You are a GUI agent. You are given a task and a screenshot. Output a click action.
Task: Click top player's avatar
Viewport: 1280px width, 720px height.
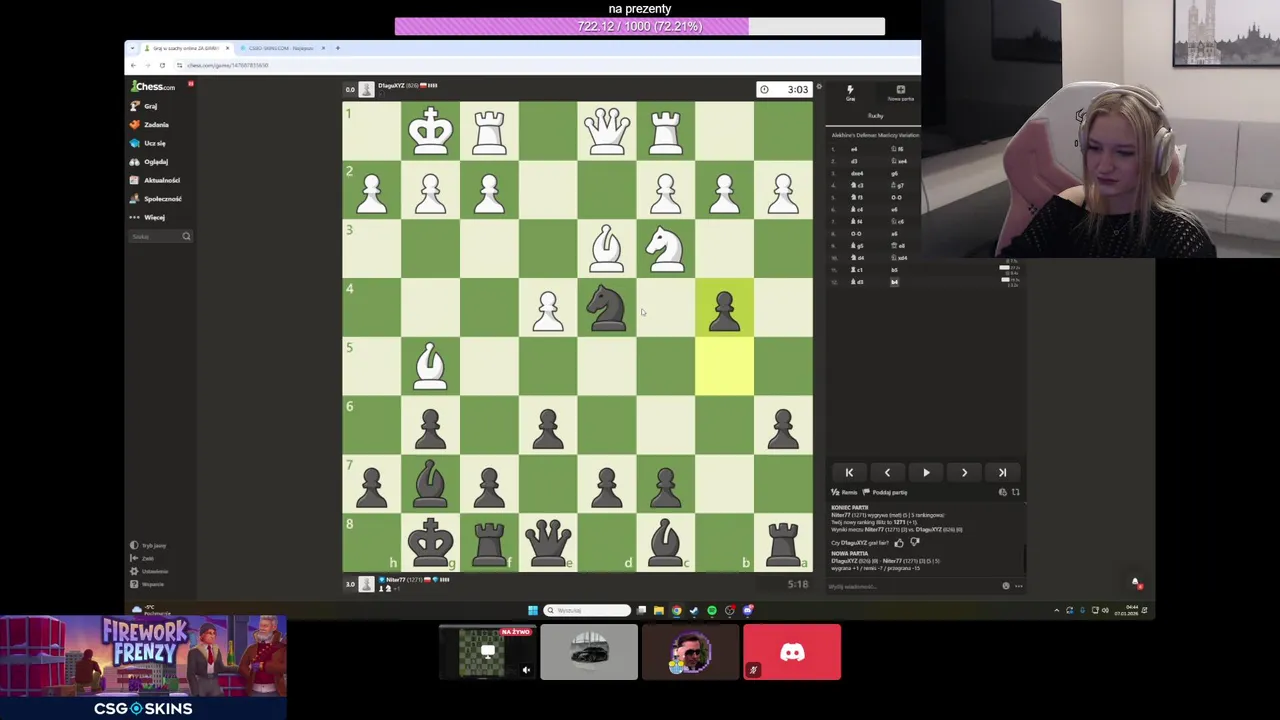[366, 90]
